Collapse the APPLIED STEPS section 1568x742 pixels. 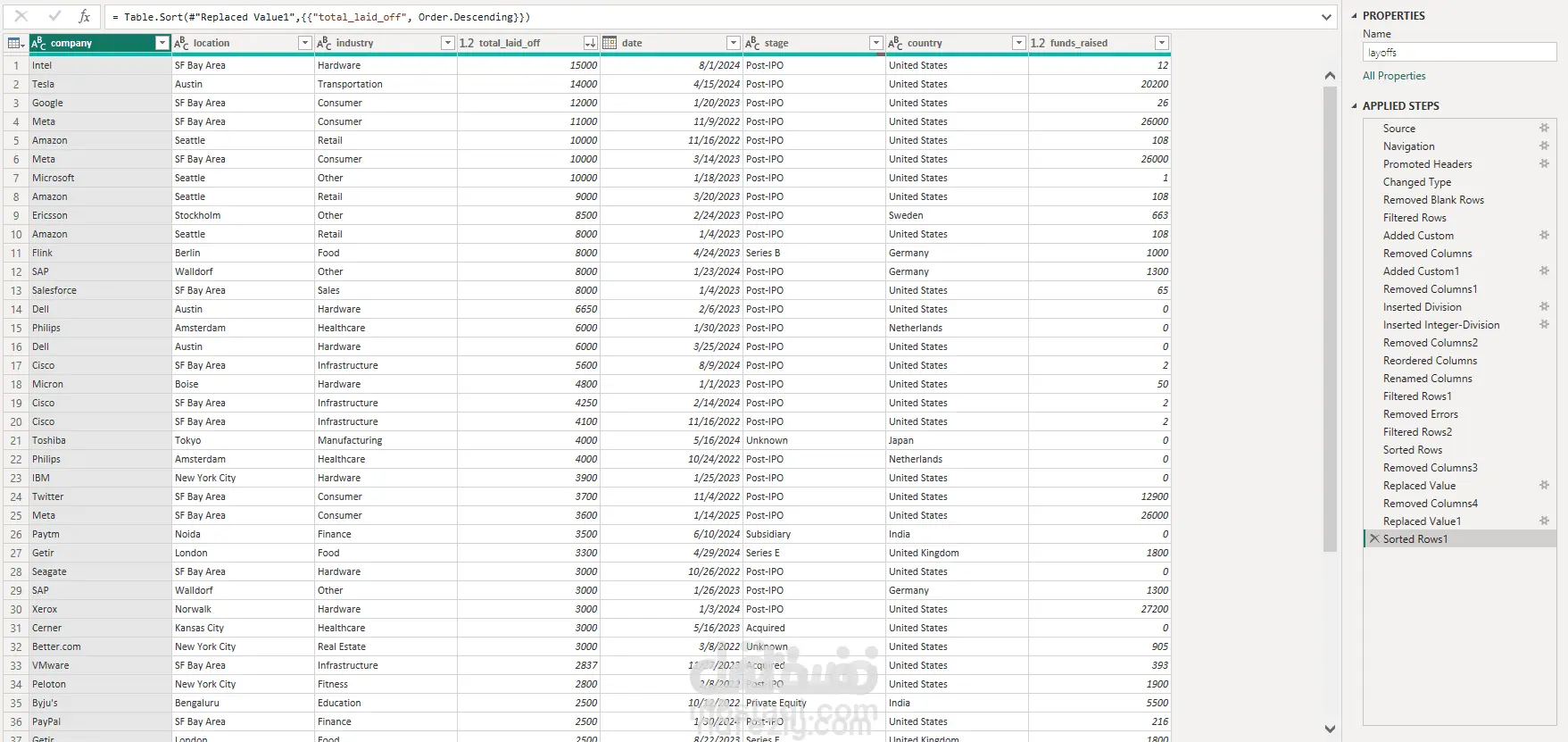1354,105
